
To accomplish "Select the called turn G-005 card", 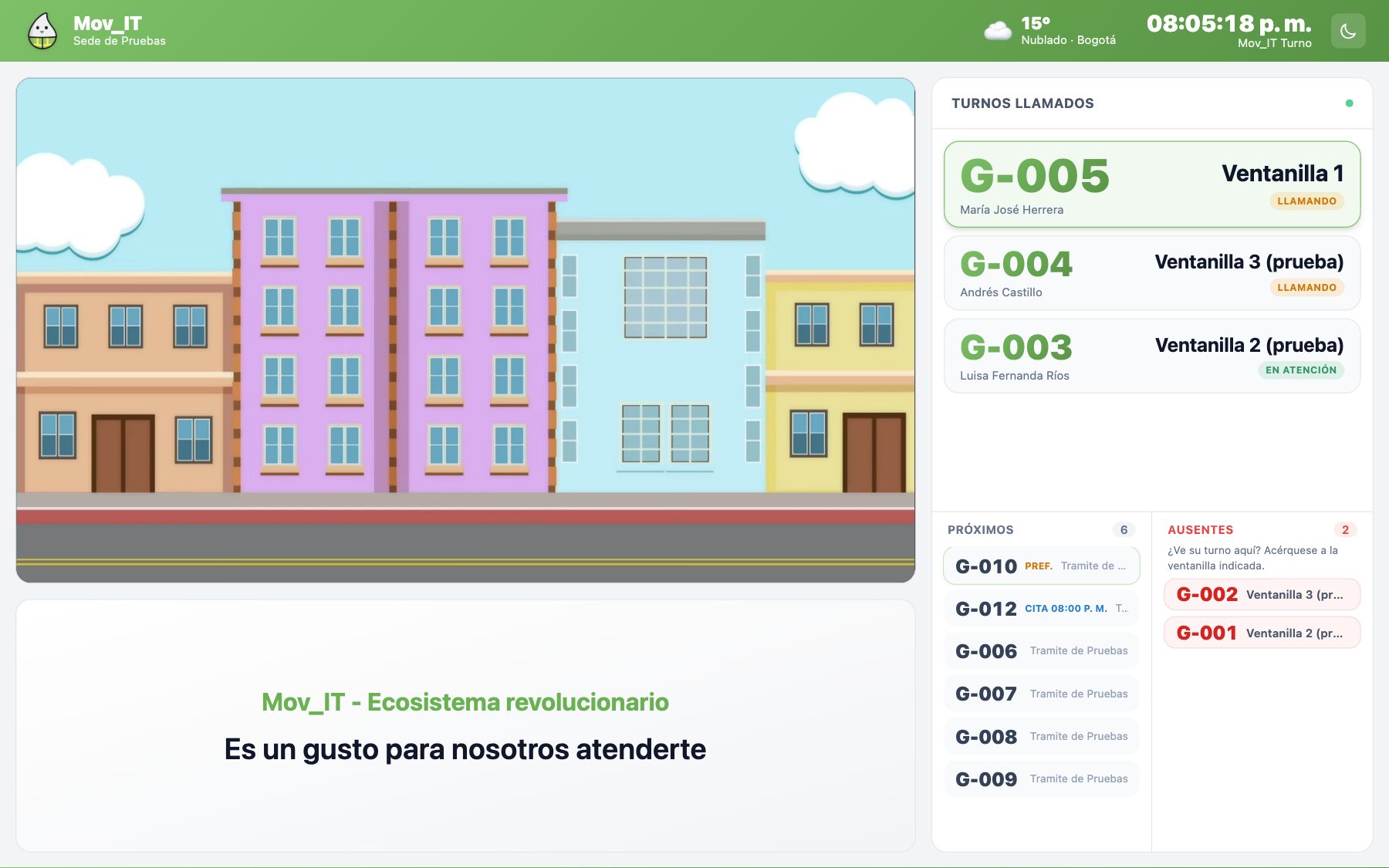I will [1151, 184].
